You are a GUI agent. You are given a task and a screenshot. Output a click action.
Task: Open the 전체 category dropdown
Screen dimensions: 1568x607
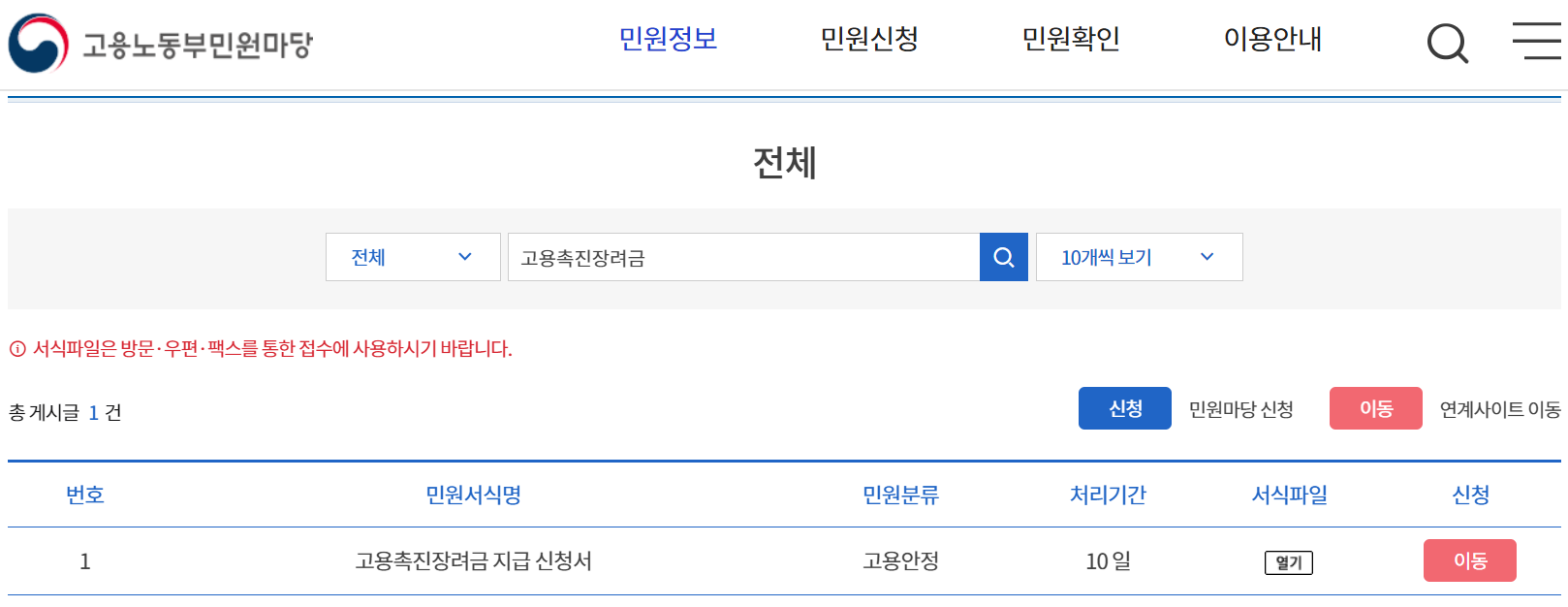[412, 256]
